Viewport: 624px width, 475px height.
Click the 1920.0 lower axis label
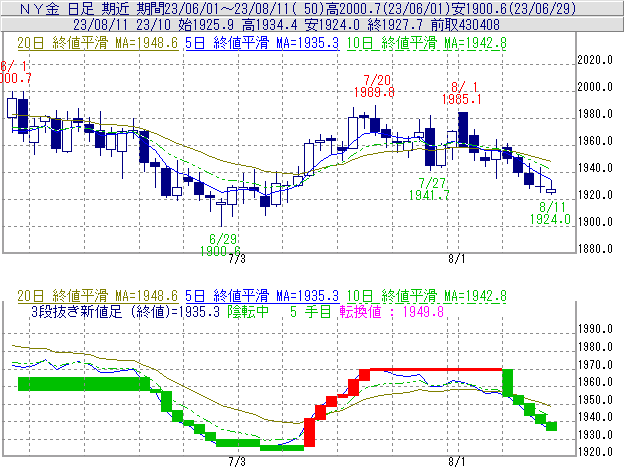pyautogui.click(x=595, y=452)
